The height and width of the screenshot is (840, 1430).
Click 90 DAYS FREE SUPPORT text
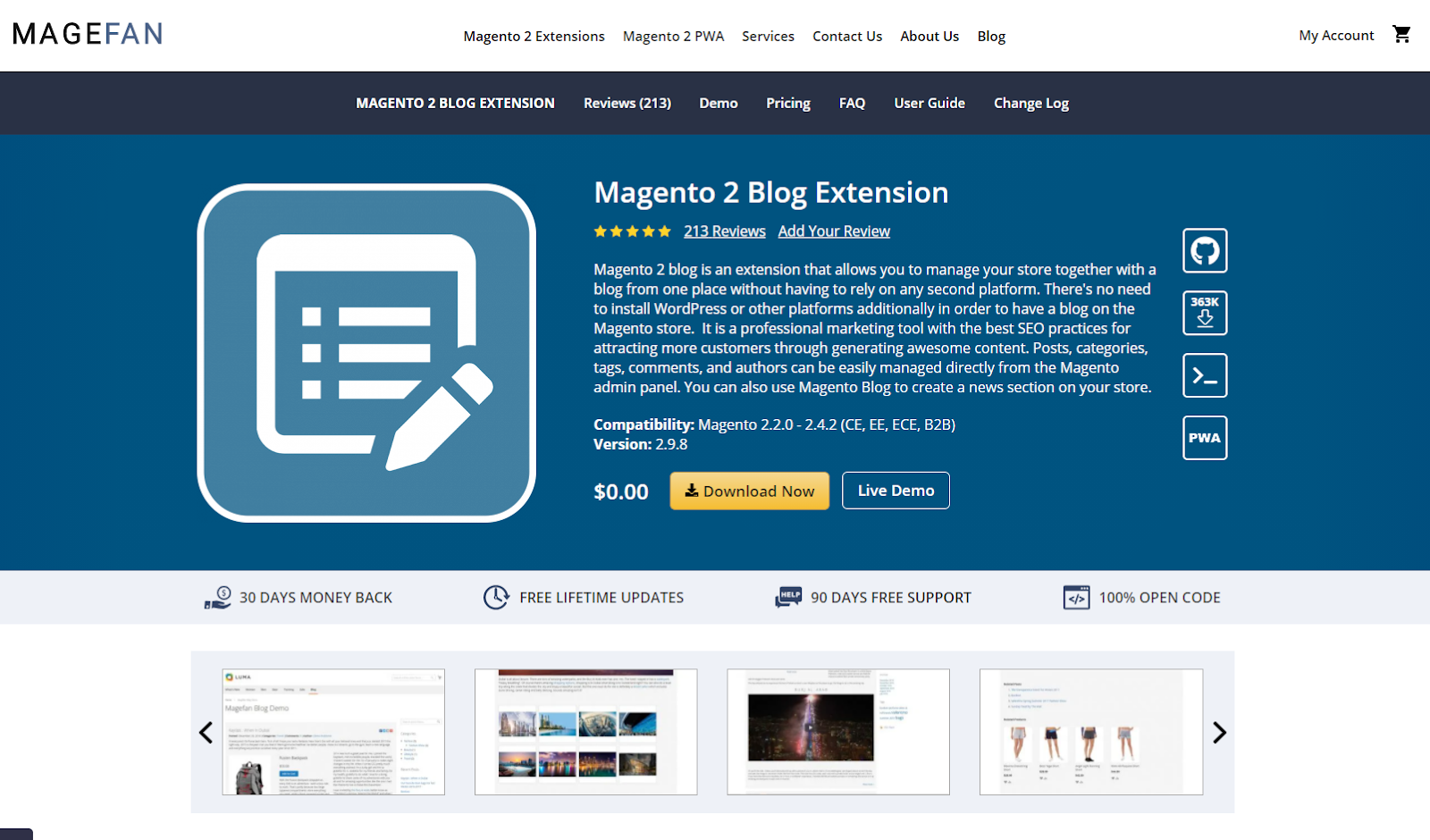891,598
